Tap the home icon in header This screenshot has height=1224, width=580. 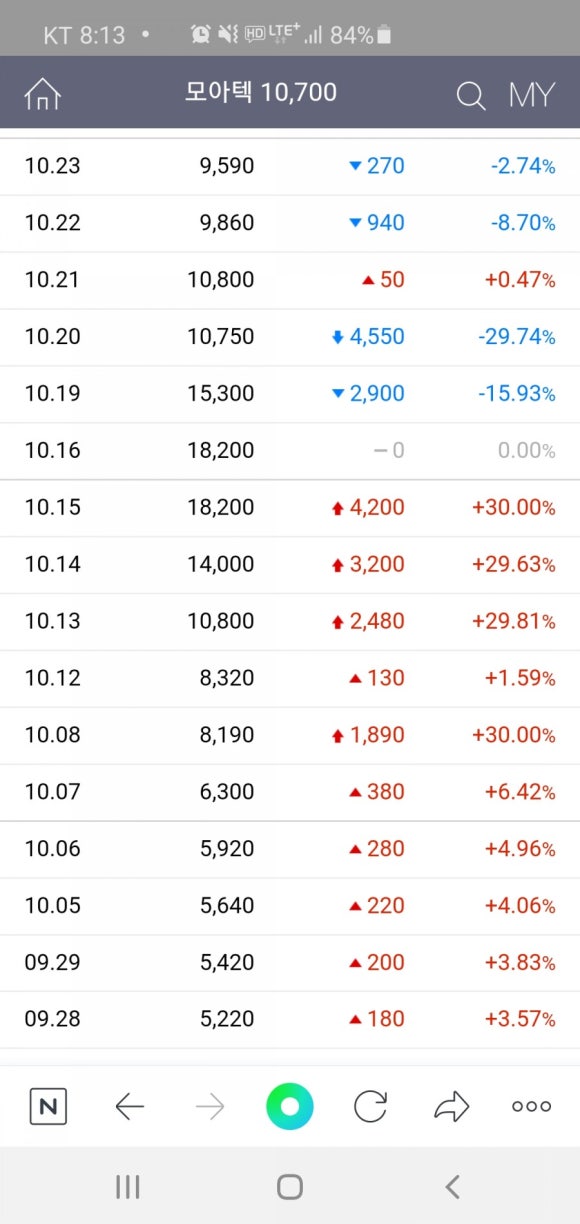pyautogui.click(x=43, y=94)
